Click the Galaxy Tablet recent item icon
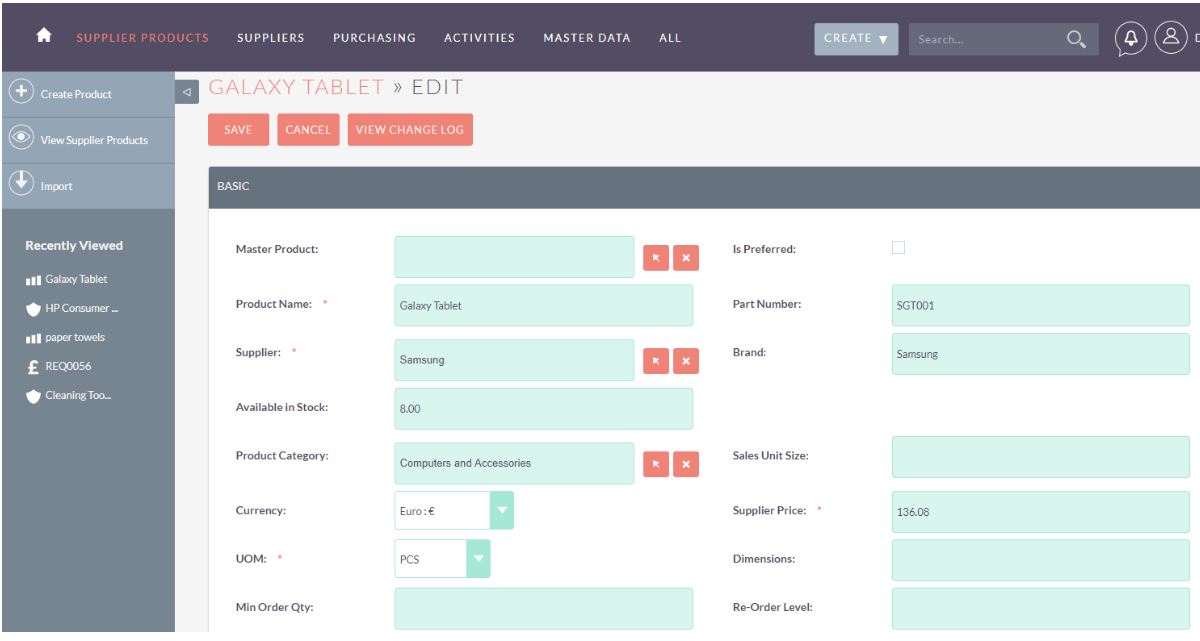Viewport: 1200px width, 641px height. (x=33, y=280)
